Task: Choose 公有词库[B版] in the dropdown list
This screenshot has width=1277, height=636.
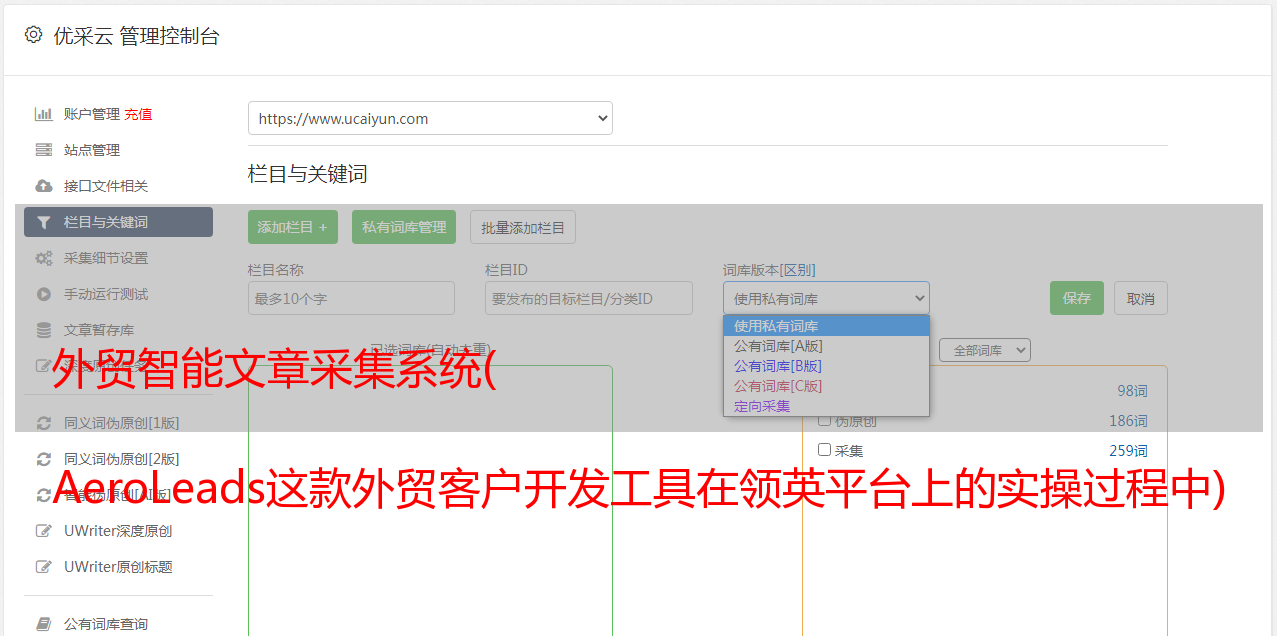Action: [x=826, y=366]
